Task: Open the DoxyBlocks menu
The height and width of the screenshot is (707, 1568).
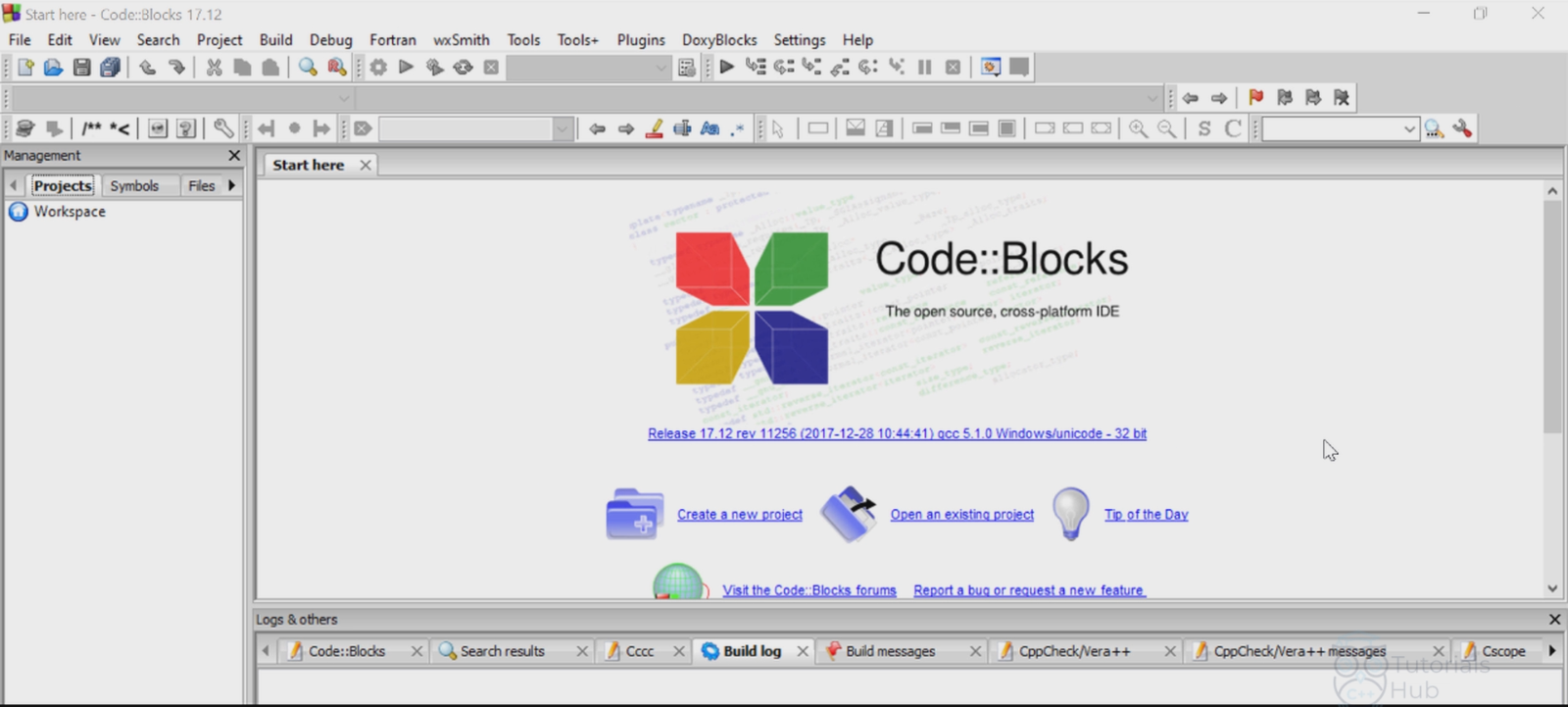Action: click(x=719, y=39)
